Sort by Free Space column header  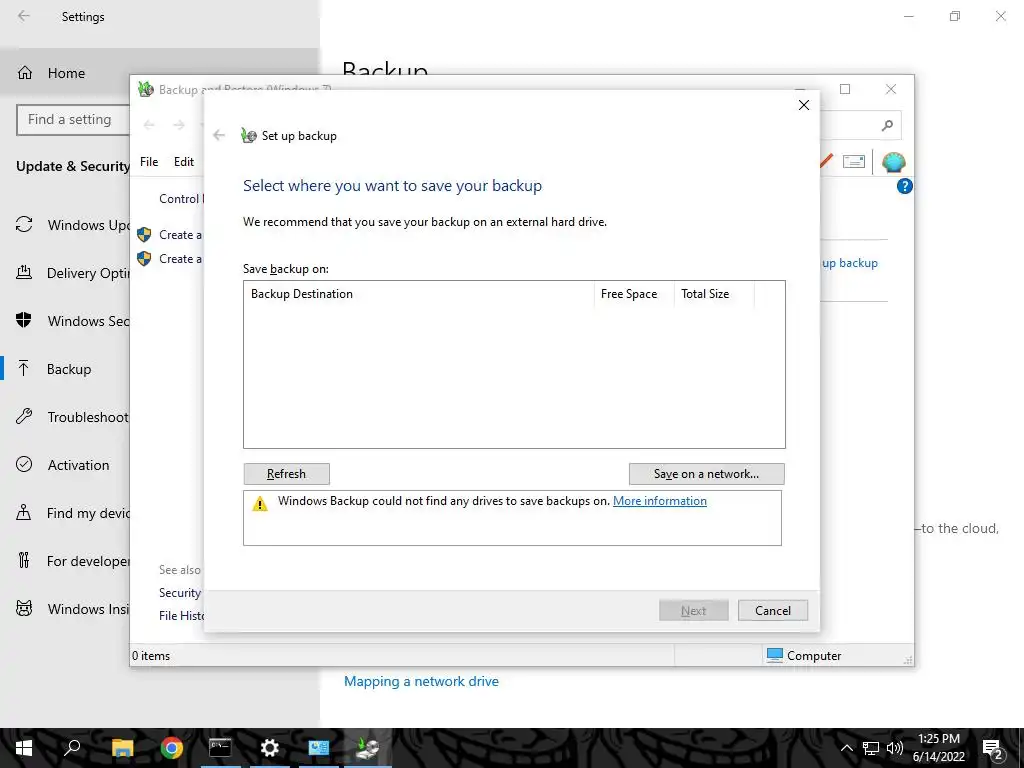pyautogui.click(x=633, y=294)
